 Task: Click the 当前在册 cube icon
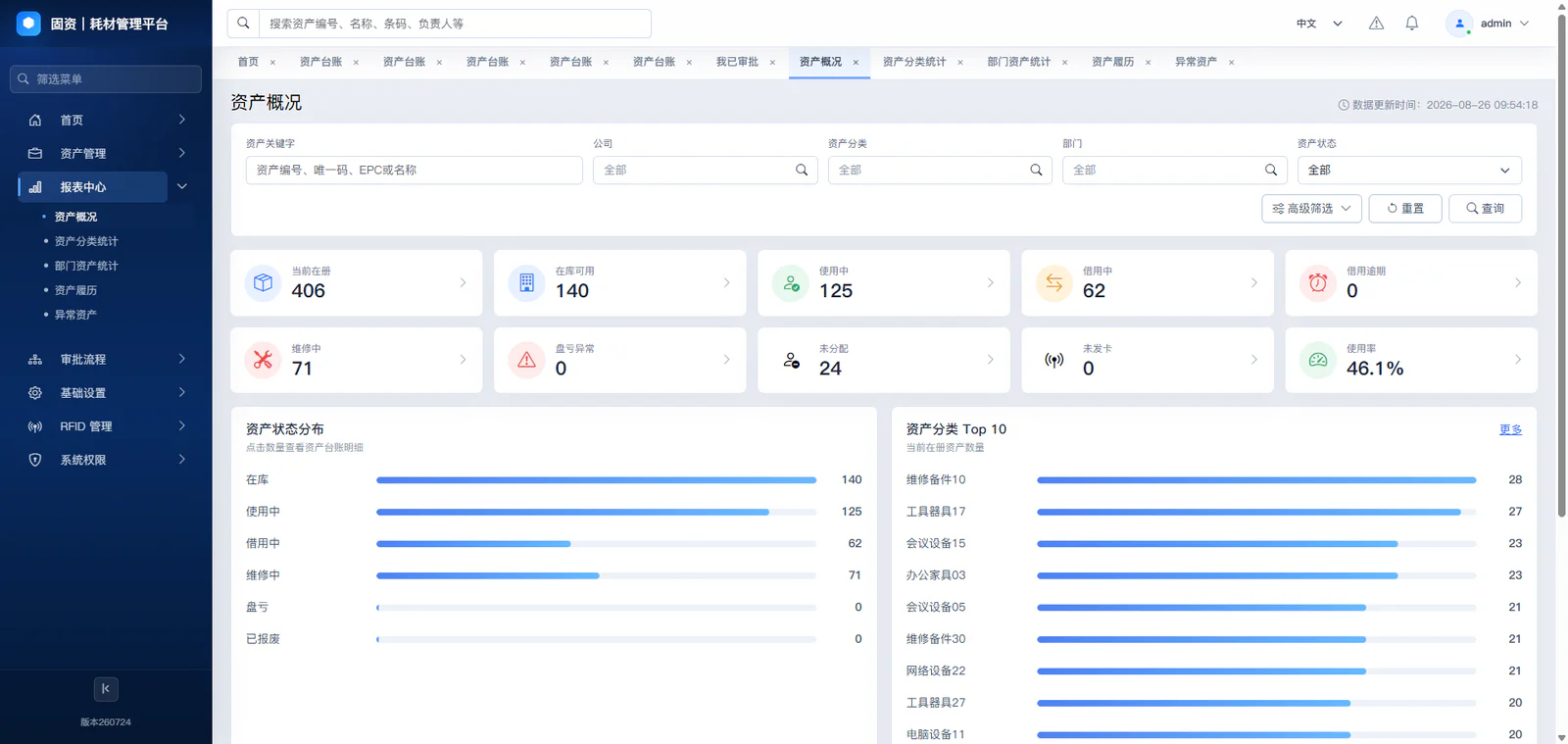click(263, 282)
